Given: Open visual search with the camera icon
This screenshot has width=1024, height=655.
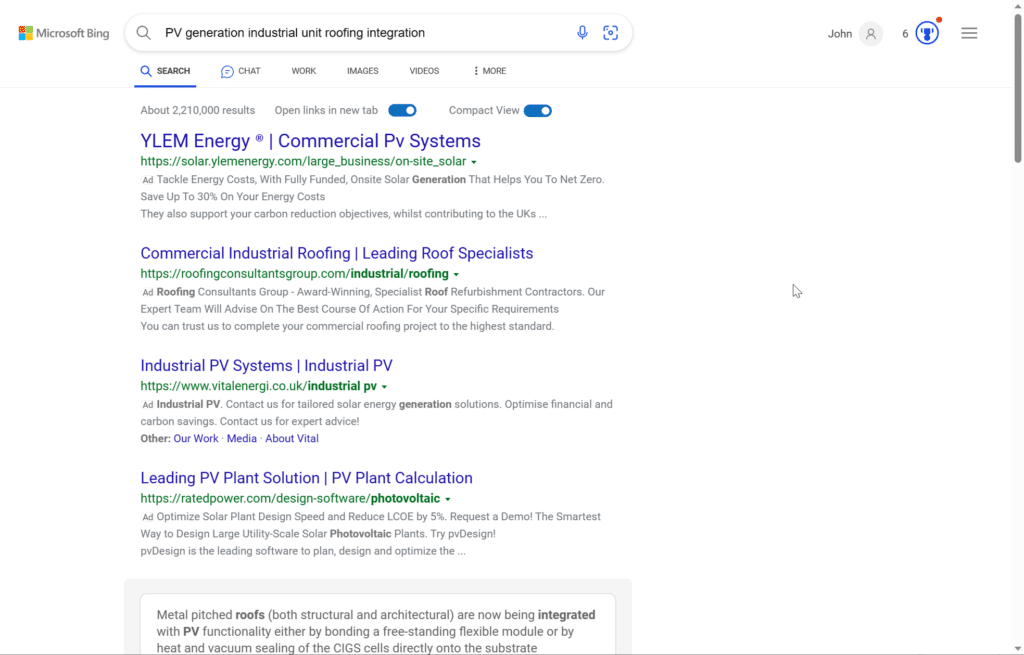Looking at the screenshot, I should pos(610,32).
